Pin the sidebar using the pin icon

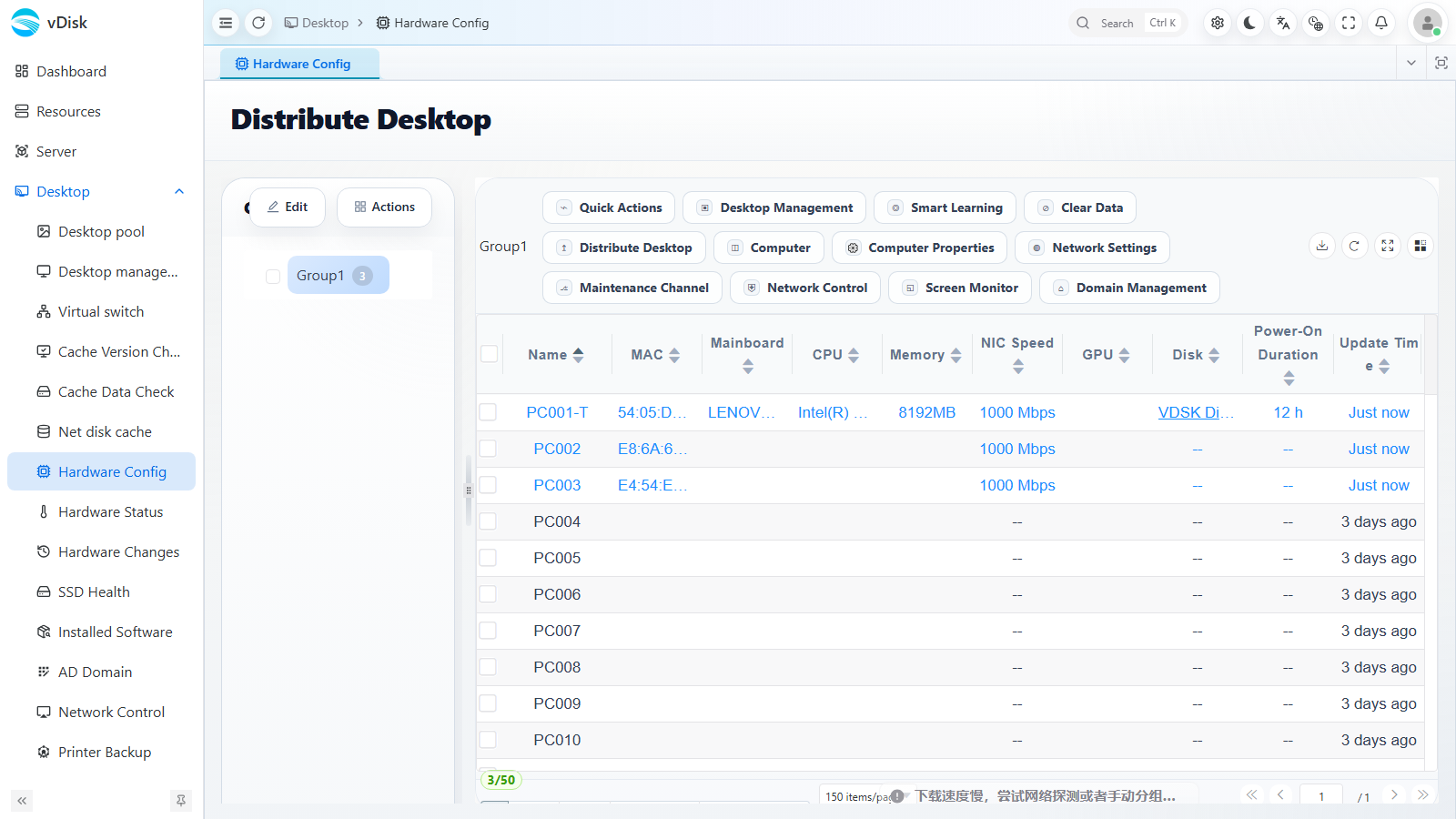tap(181, 801)
